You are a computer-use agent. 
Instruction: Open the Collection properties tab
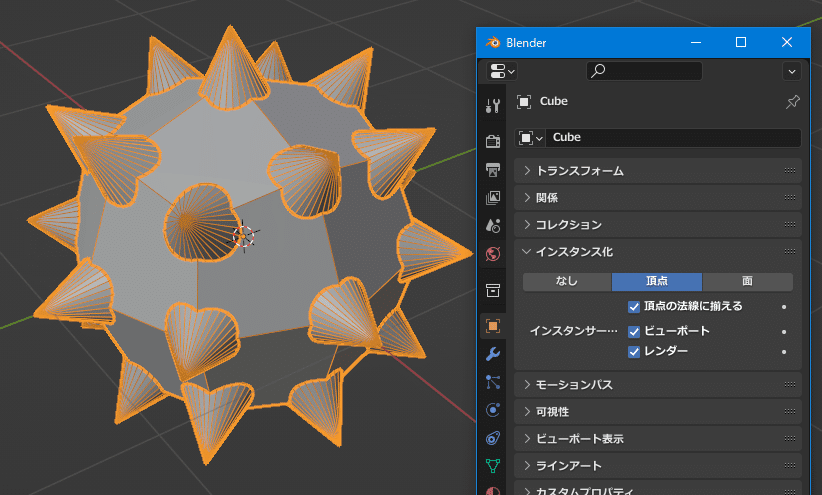[493, 290]
